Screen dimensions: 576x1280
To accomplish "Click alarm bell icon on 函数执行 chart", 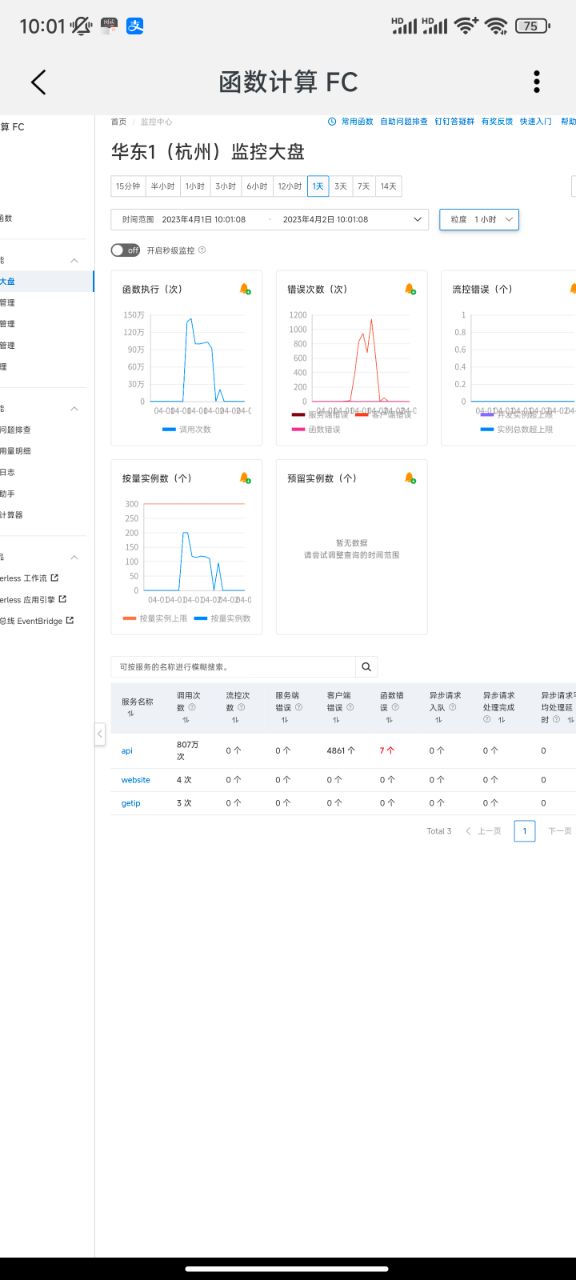I will 245,289.
